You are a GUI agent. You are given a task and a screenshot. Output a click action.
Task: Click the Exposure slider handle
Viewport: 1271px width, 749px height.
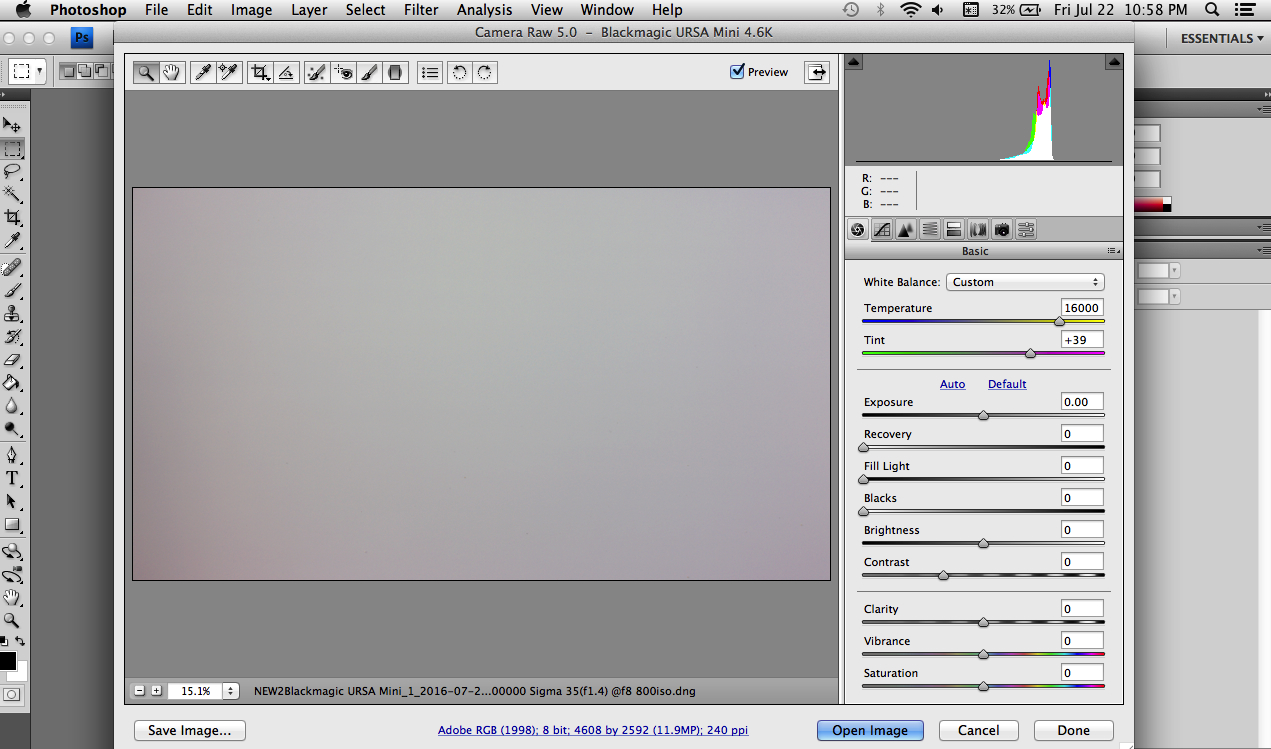point(983,415)
